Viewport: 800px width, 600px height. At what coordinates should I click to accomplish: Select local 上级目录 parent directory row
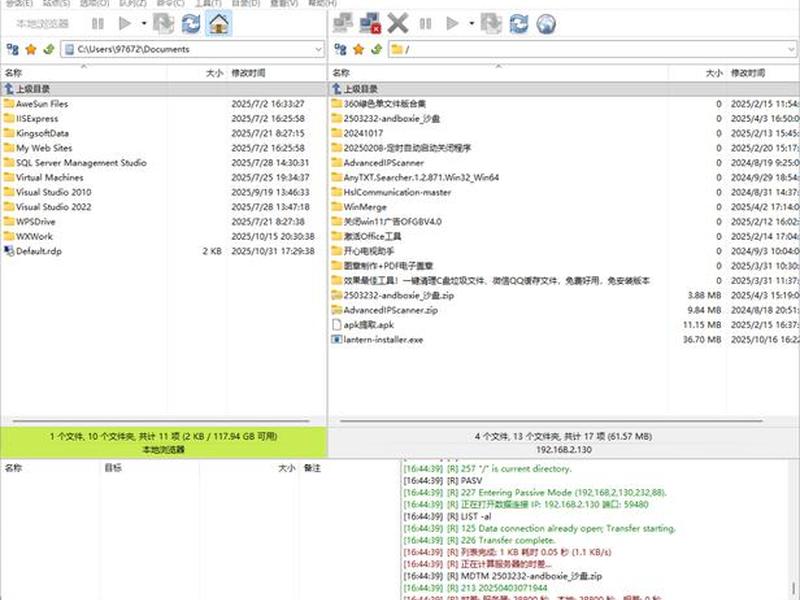(x=163, y=89)
